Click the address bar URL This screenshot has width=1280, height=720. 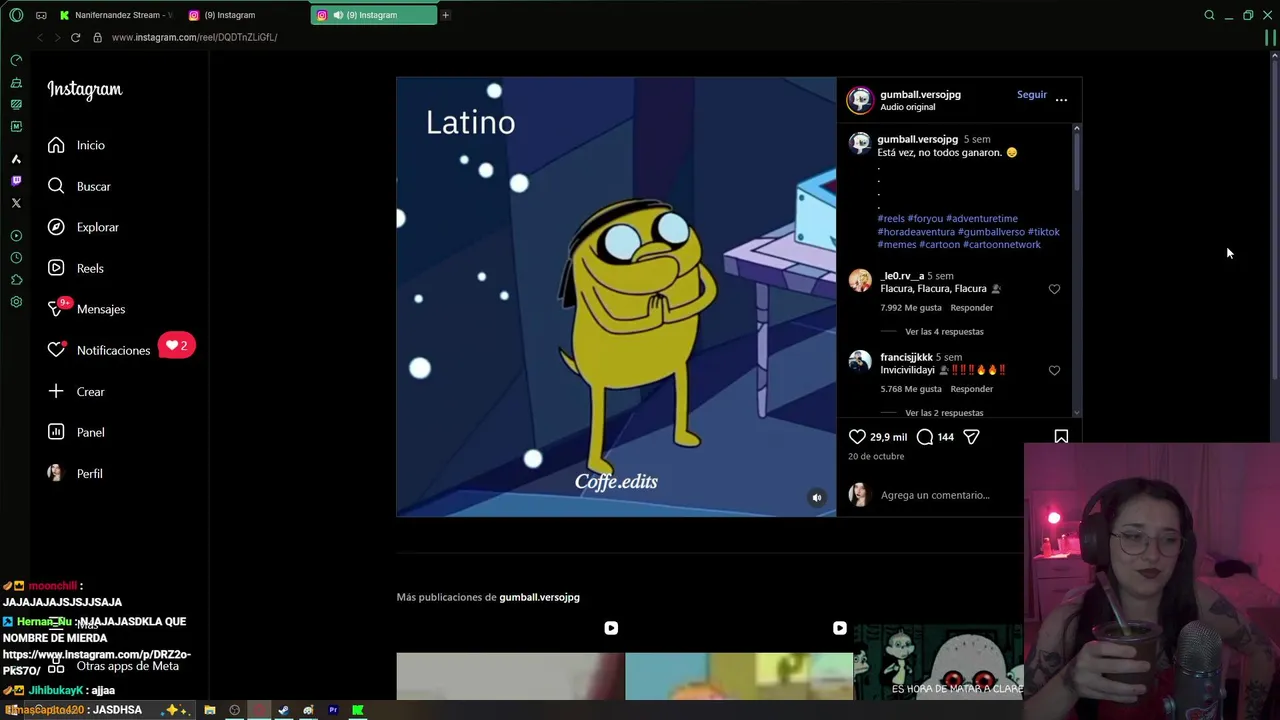[x=194, y=37]
